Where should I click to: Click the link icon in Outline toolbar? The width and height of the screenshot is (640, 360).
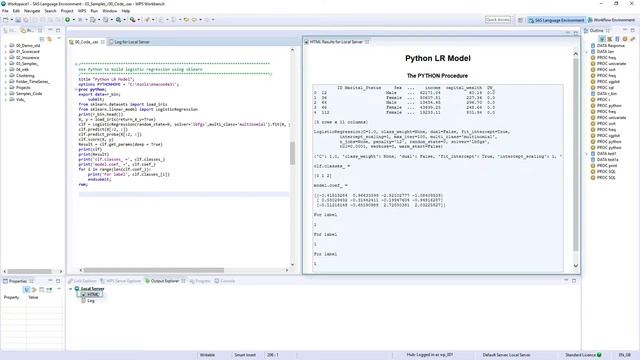(633, 39)
